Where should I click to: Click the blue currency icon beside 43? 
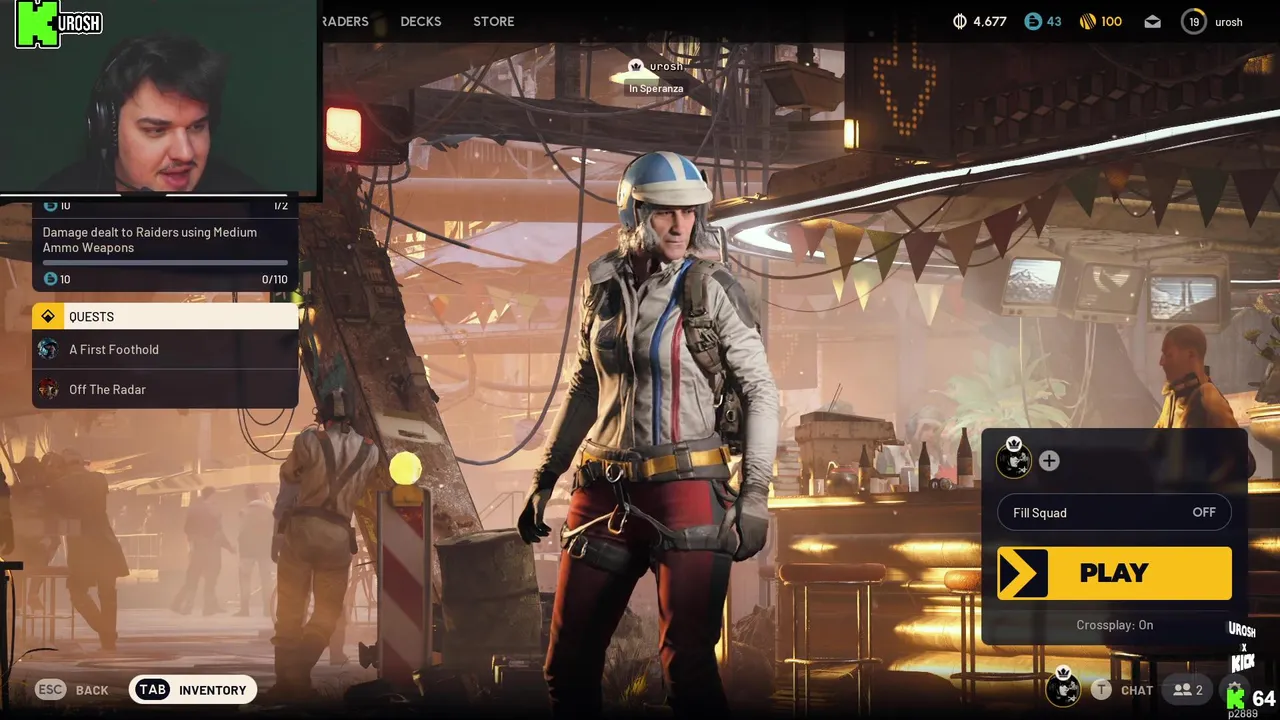tap(1033, 21)
